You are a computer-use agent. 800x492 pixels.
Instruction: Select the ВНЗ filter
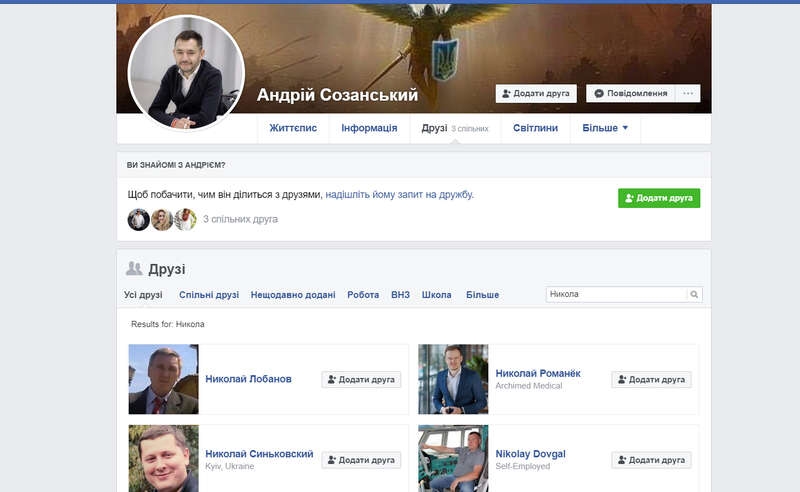tap(401, 295)
